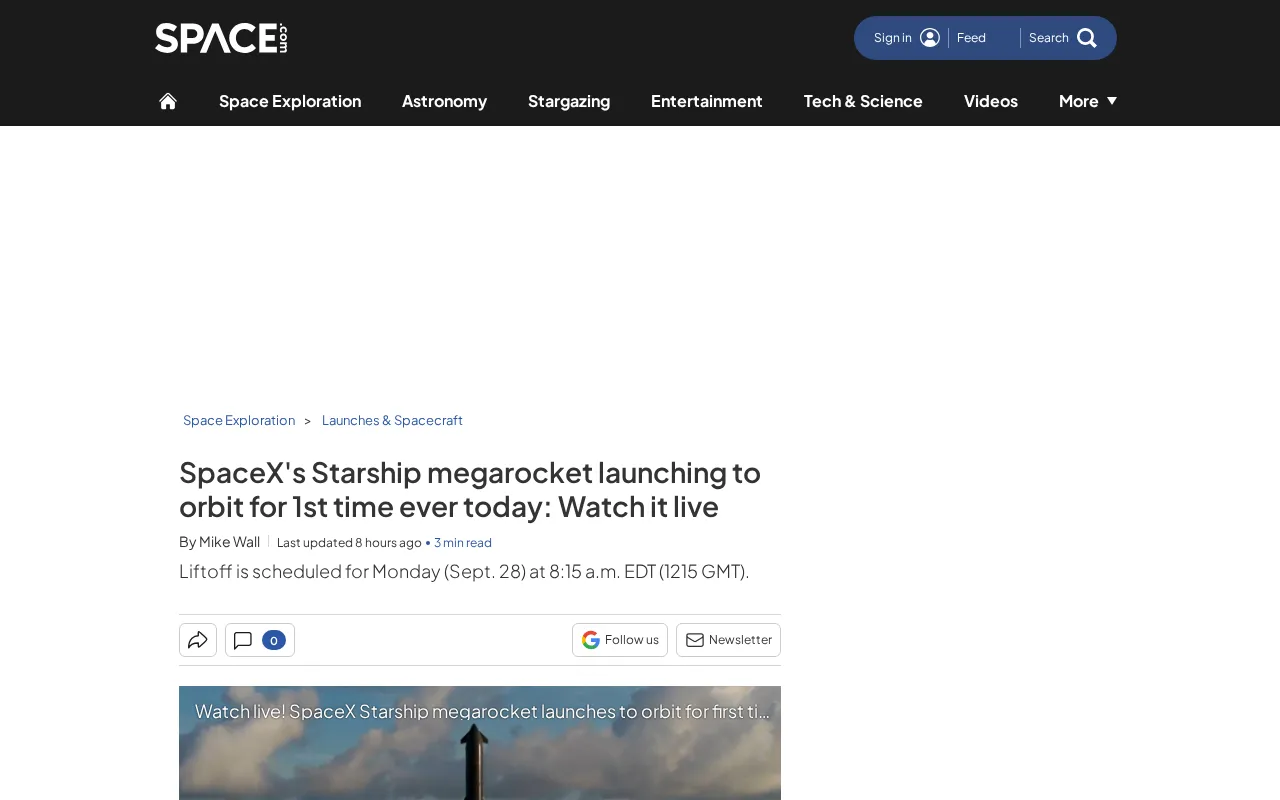Click the Starship launch video thumbnail
Screen dimensions: 1280x800
[x=480, y=743]
